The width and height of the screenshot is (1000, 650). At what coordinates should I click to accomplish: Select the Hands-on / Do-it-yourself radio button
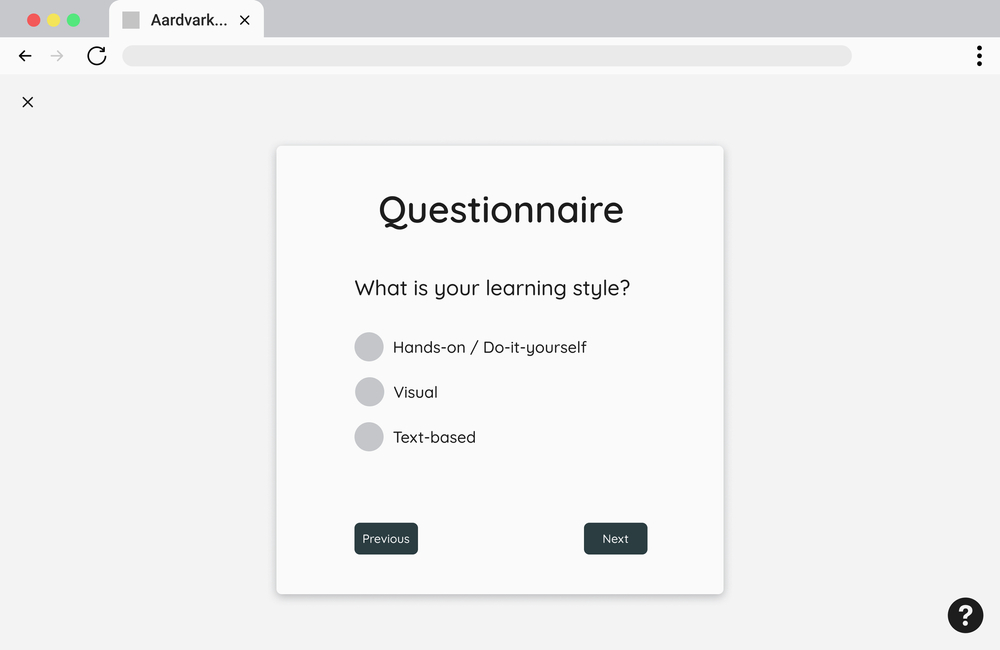(369, 347)
